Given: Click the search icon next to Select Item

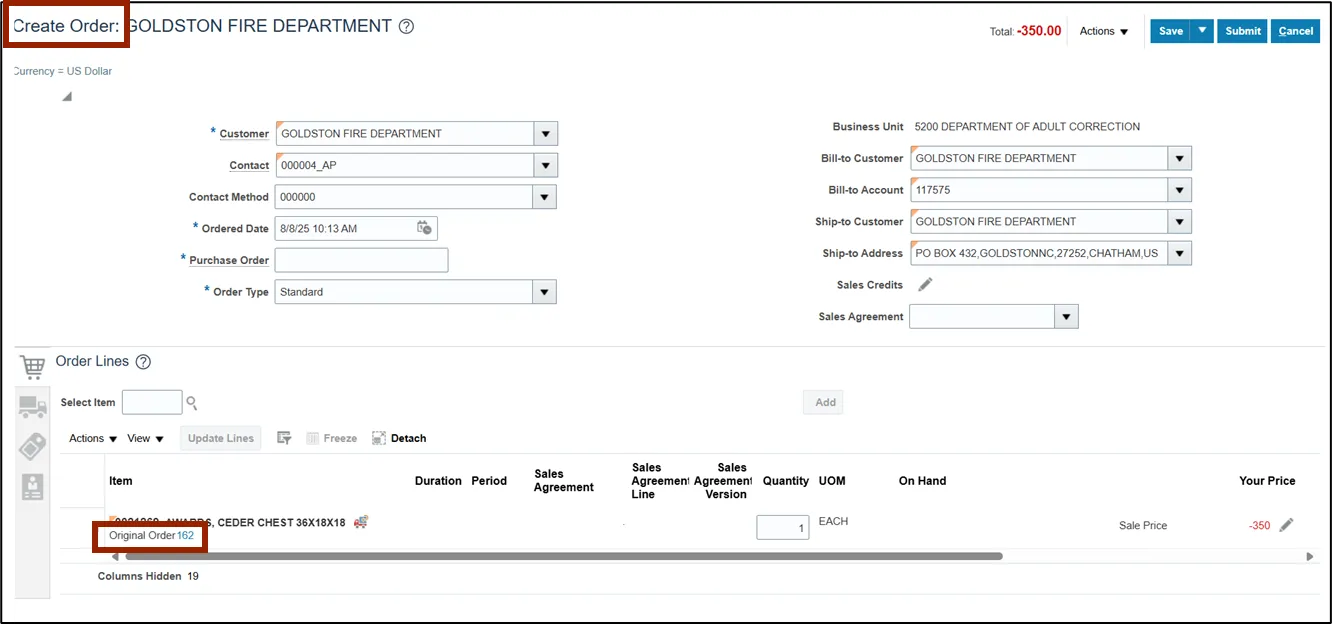Looking at the screenshot, I should (192, 403).
